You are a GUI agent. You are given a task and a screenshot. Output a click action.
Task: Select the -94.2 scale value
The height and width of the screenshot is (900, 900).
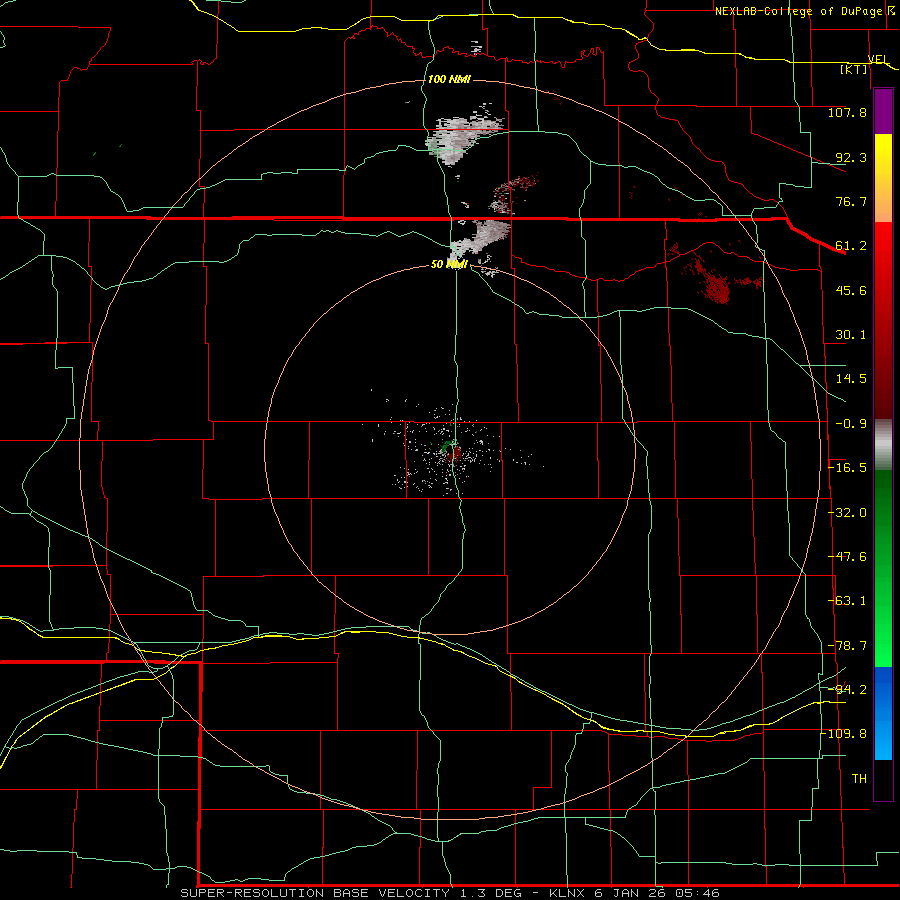847,689
